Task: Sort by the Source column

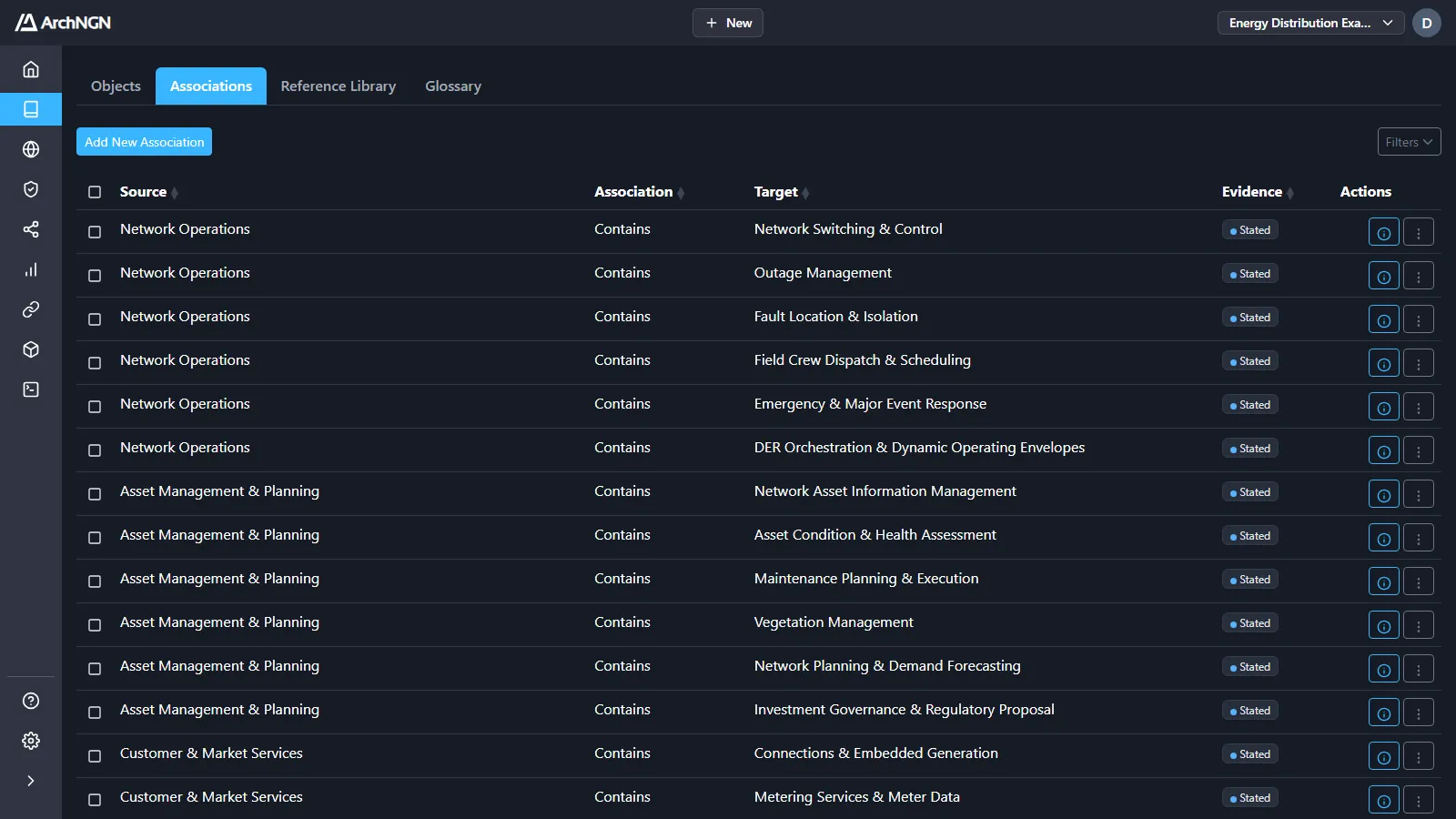Action: point(149,192)
